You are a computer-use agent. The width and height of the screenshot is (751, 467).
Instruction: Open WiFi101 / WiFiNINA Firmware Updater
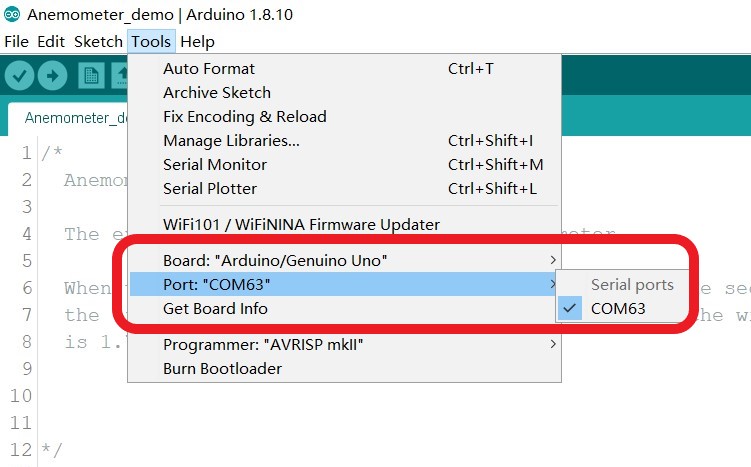[344, 224]
